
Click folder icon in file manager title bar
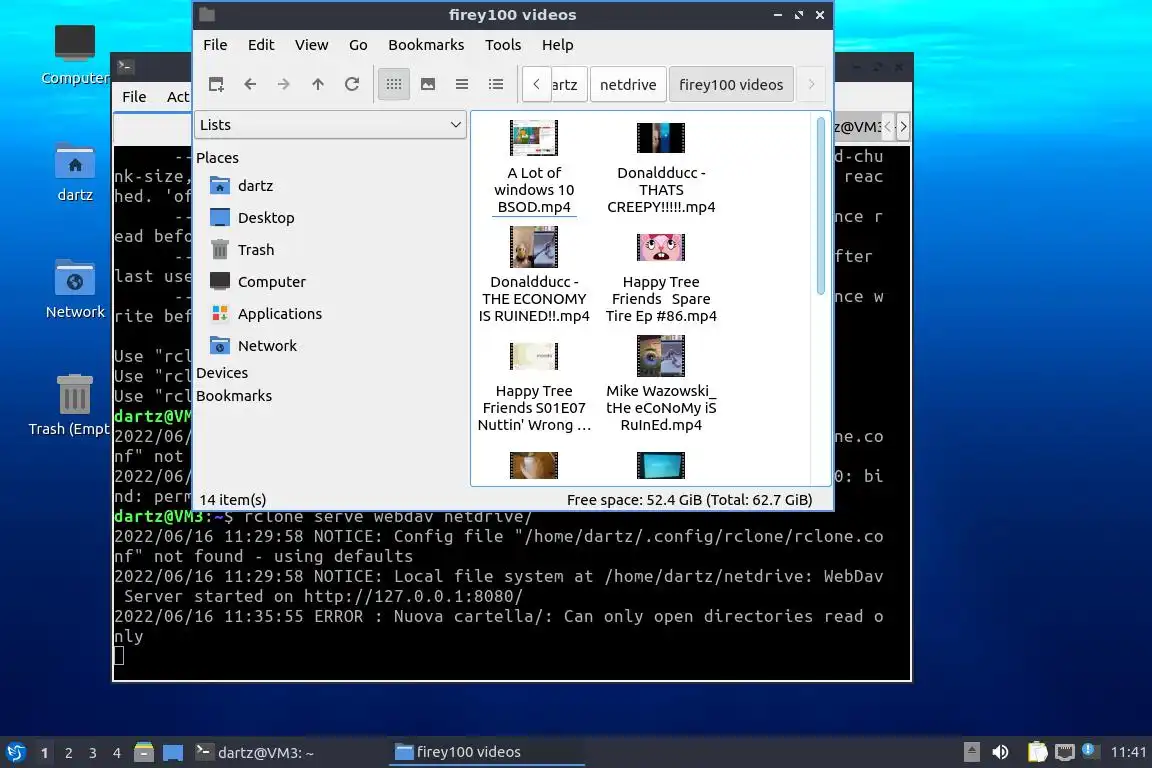(207, 14)
